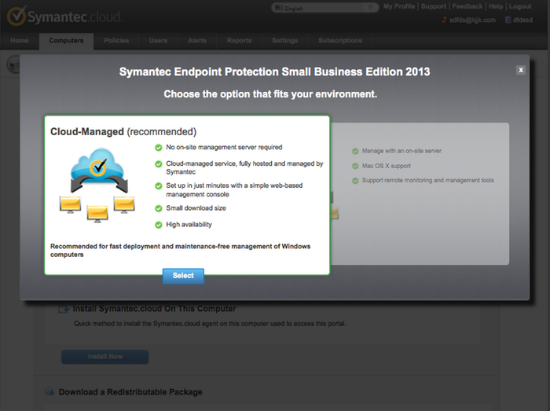Screen dimensions: 550x411
Task: Click the sdfds@kjk.com account email
Action: [472, 20]
